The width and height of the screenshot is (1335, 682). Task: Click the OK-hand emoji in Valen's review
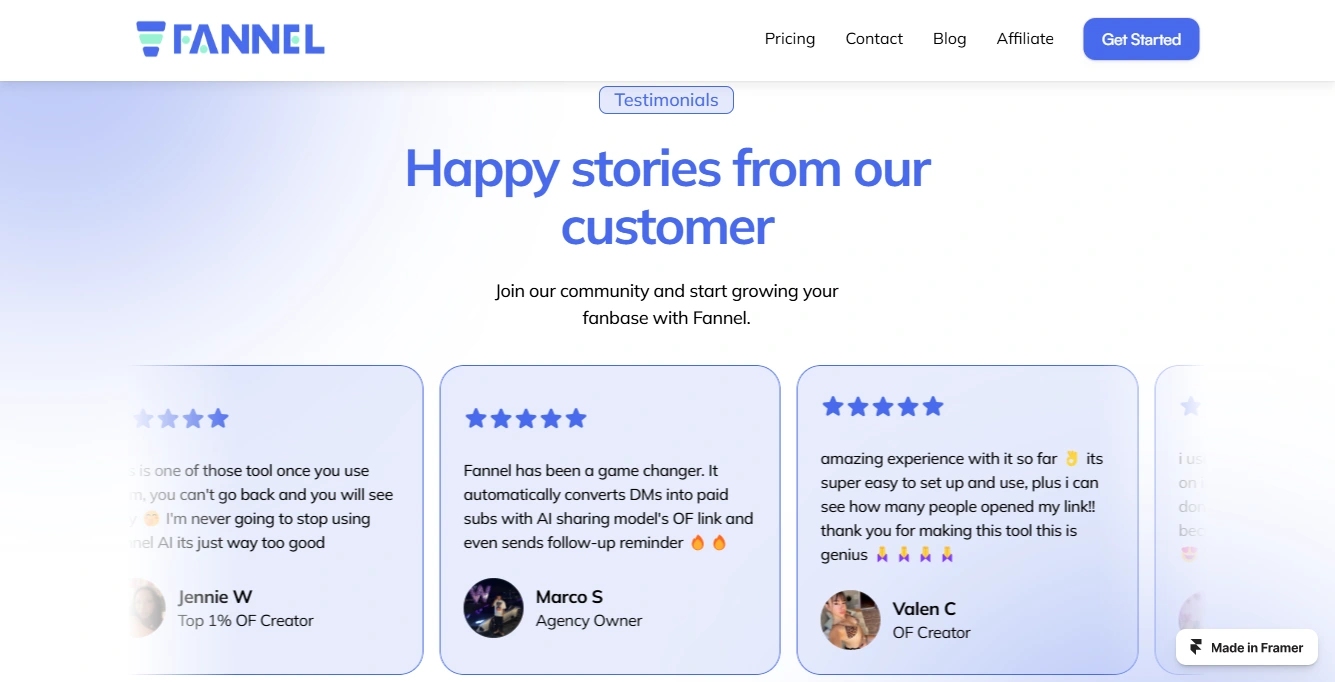tap(1072, 459)
